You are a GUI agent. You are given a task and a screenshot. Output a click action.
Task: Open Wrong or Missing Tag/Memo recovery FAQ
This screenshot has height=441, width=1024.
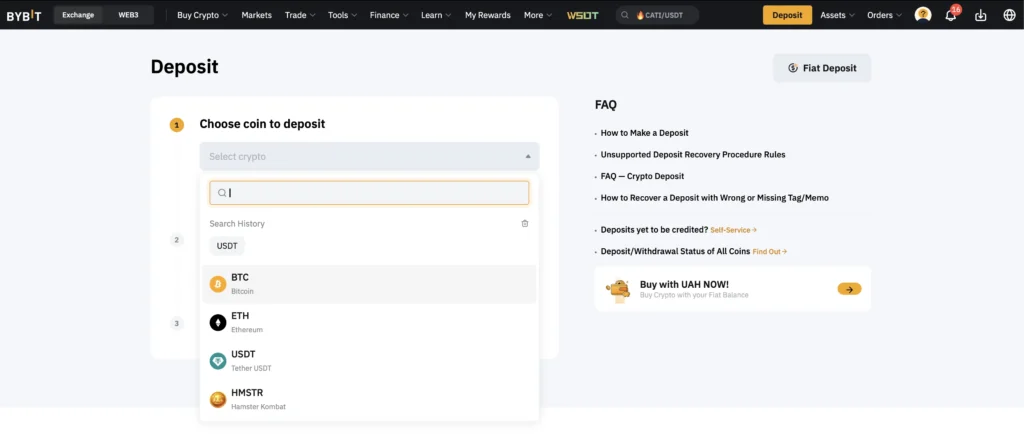(714, 197)
